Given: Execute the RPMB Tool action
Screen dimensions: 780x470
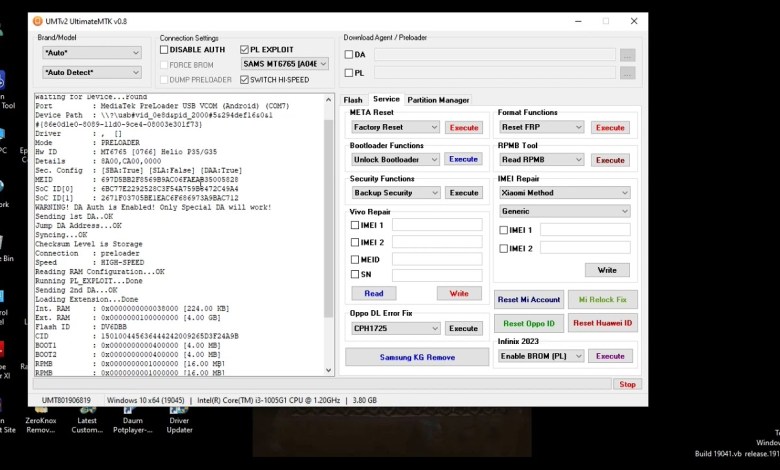Looking at the screenshot, I should pos(610,160).
